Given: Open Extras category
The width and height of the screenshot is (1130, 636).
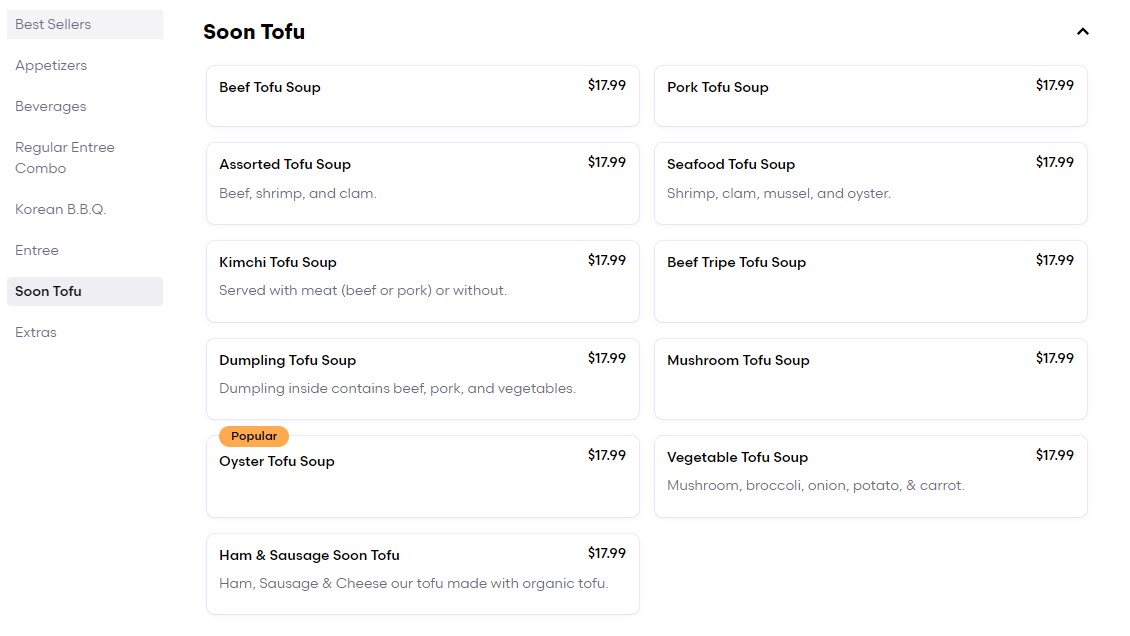Looking at the screenshot, I should tap(36, 332).
